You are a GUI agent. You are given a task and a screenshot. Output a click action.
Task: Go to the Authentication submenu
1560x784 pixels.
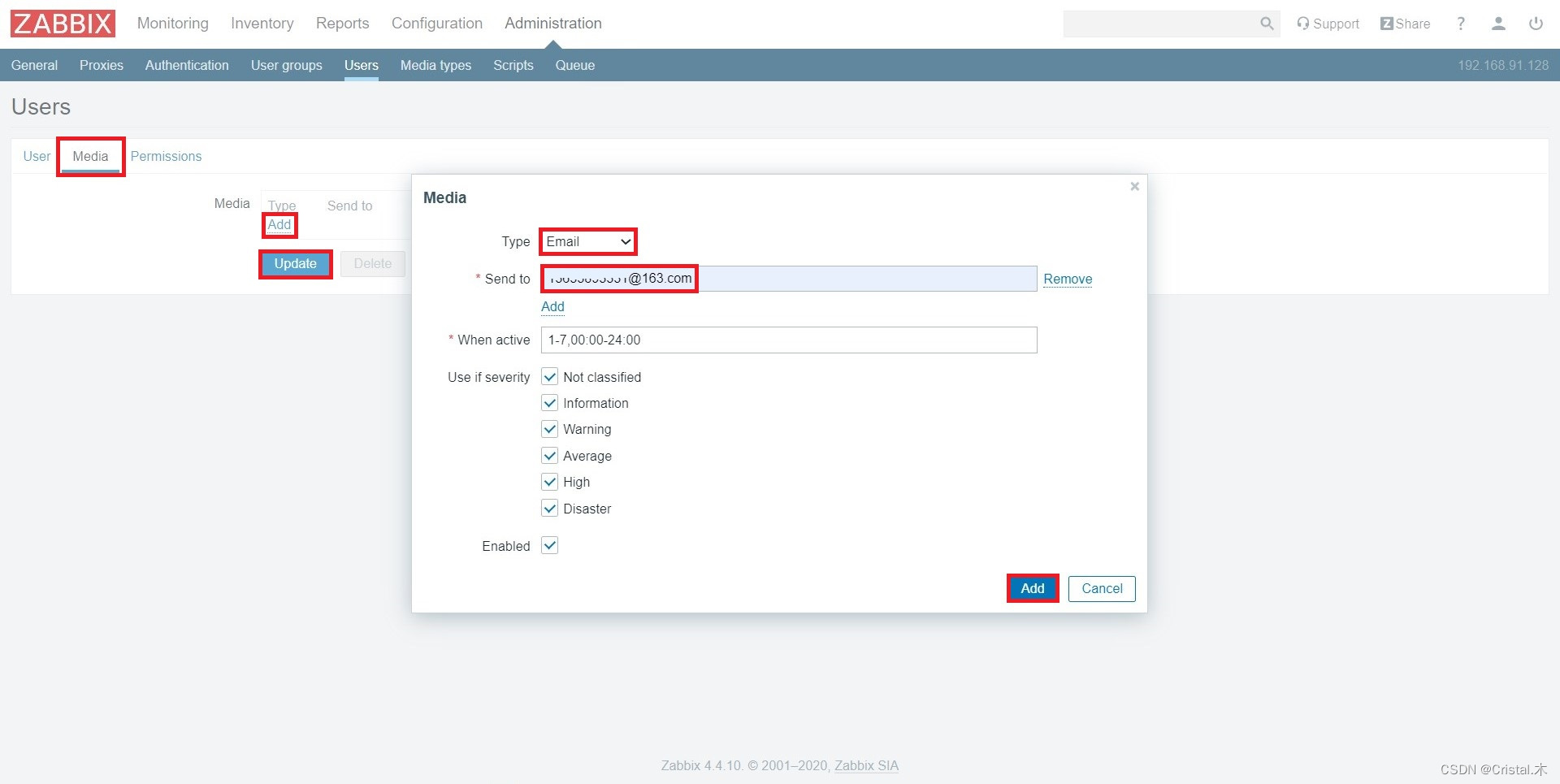coord(187,65)
